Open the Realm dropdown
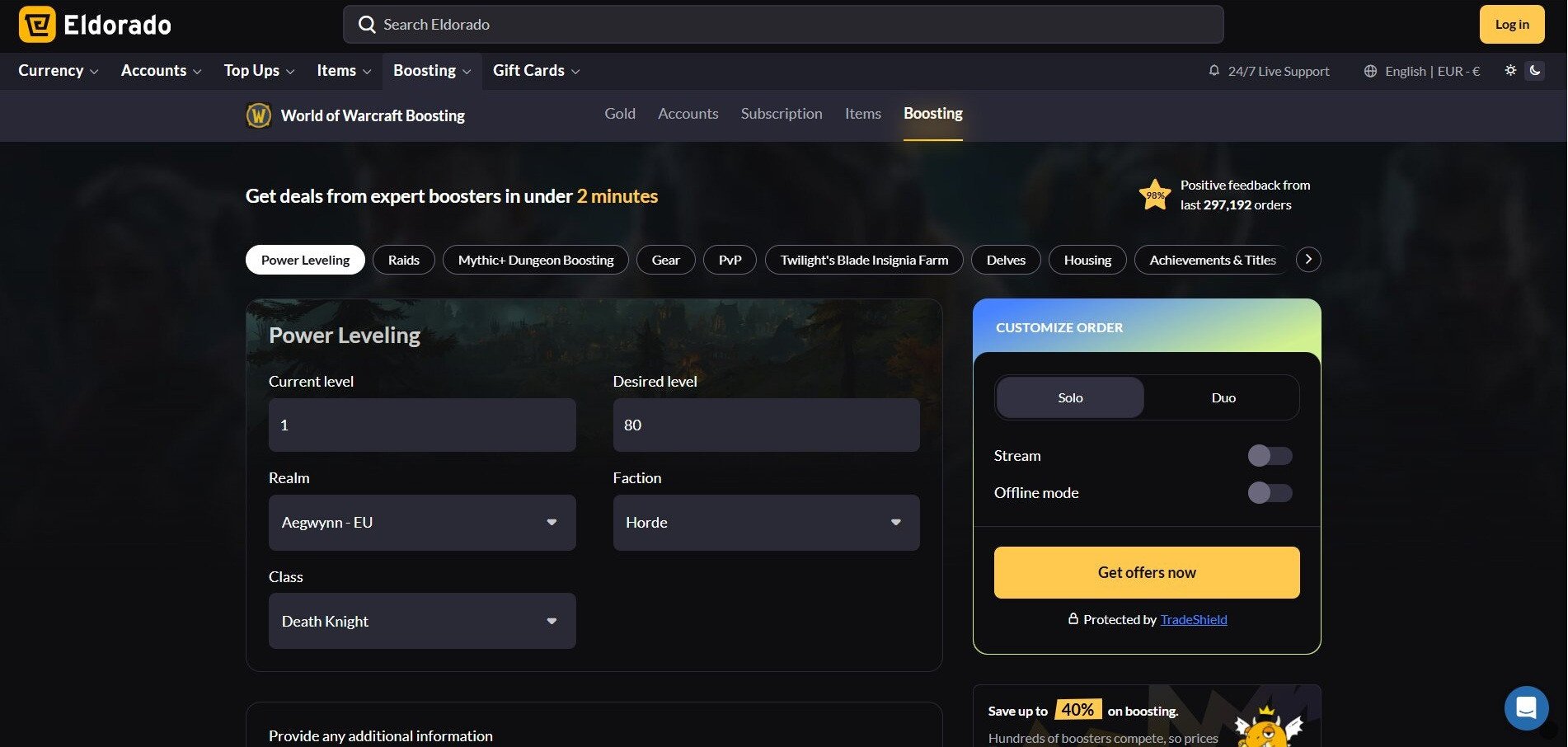This screenshot has height=747, width=1568. (x=422, y=523)
